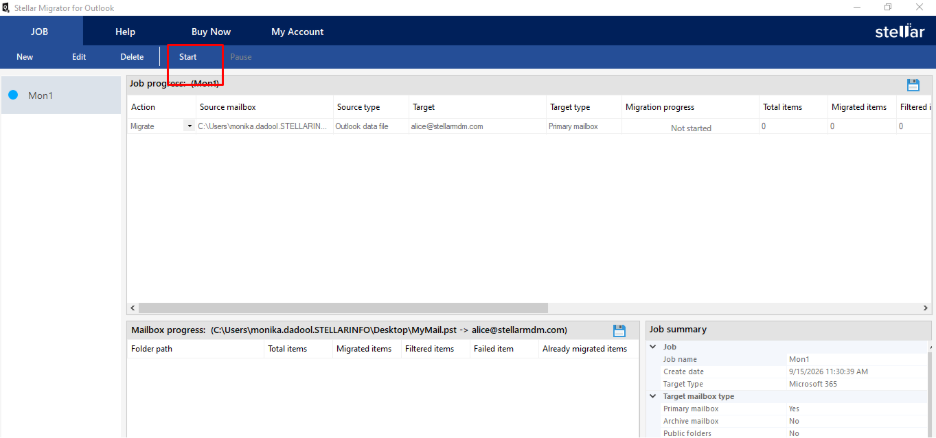Open the JOB tab
This screenshot has height=438, width=936.
click(x=39, y=32)
